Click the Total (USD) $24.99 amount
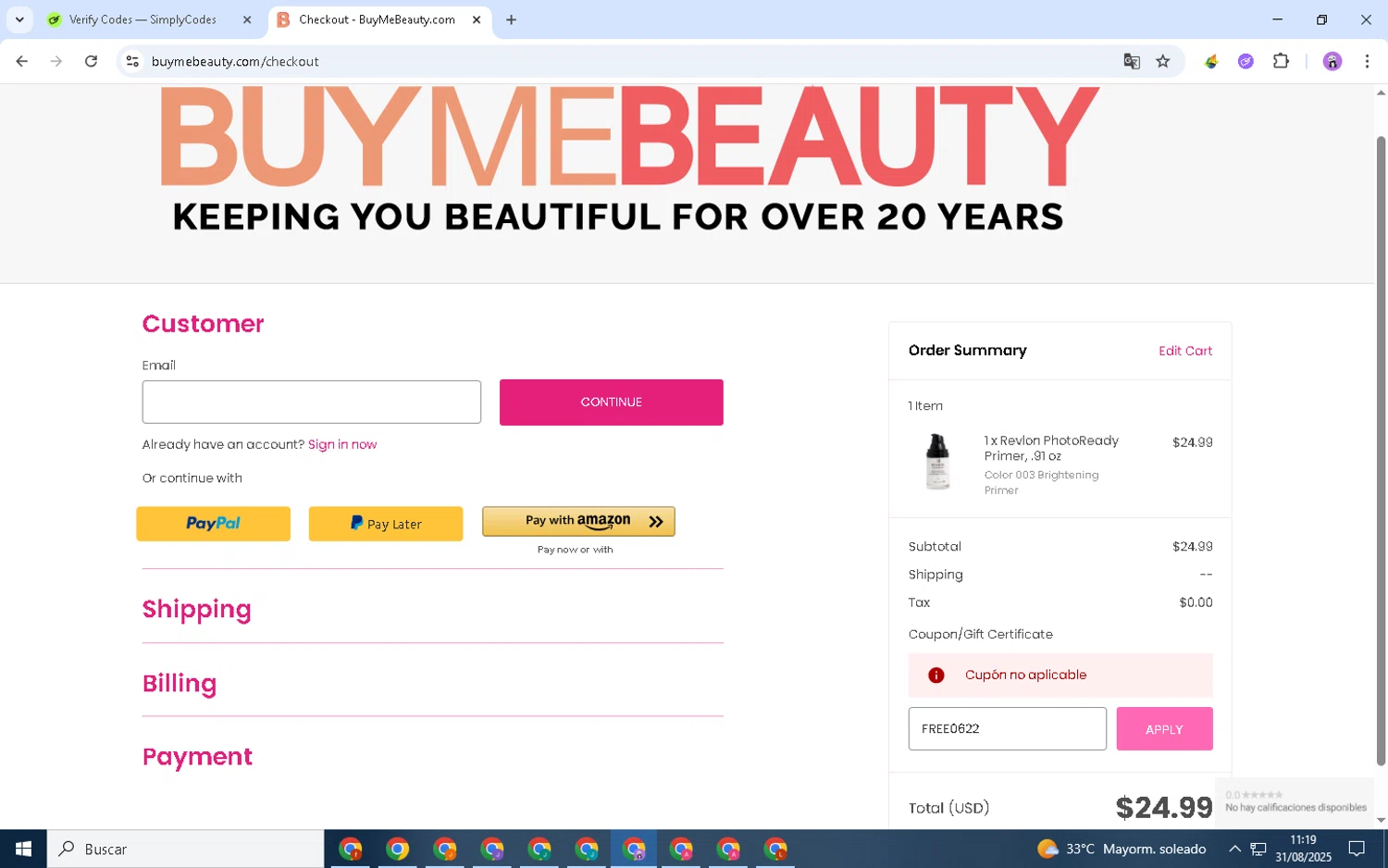Screen dimensions: 1388x868 (1163, 808)
